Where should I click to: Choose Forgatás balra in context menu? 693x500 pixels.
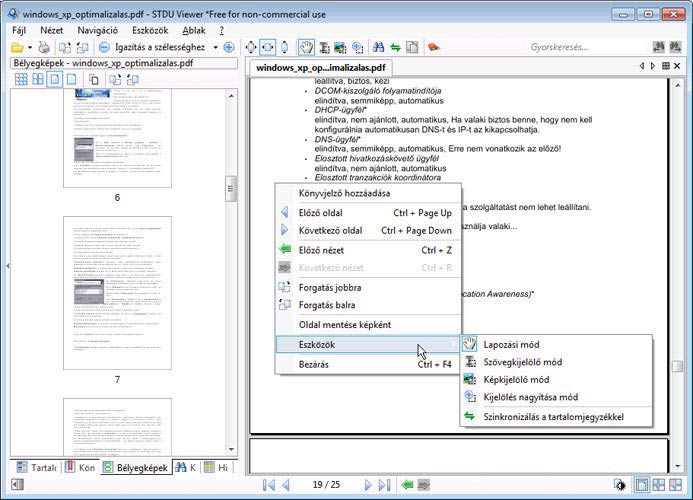coord(368,305)
